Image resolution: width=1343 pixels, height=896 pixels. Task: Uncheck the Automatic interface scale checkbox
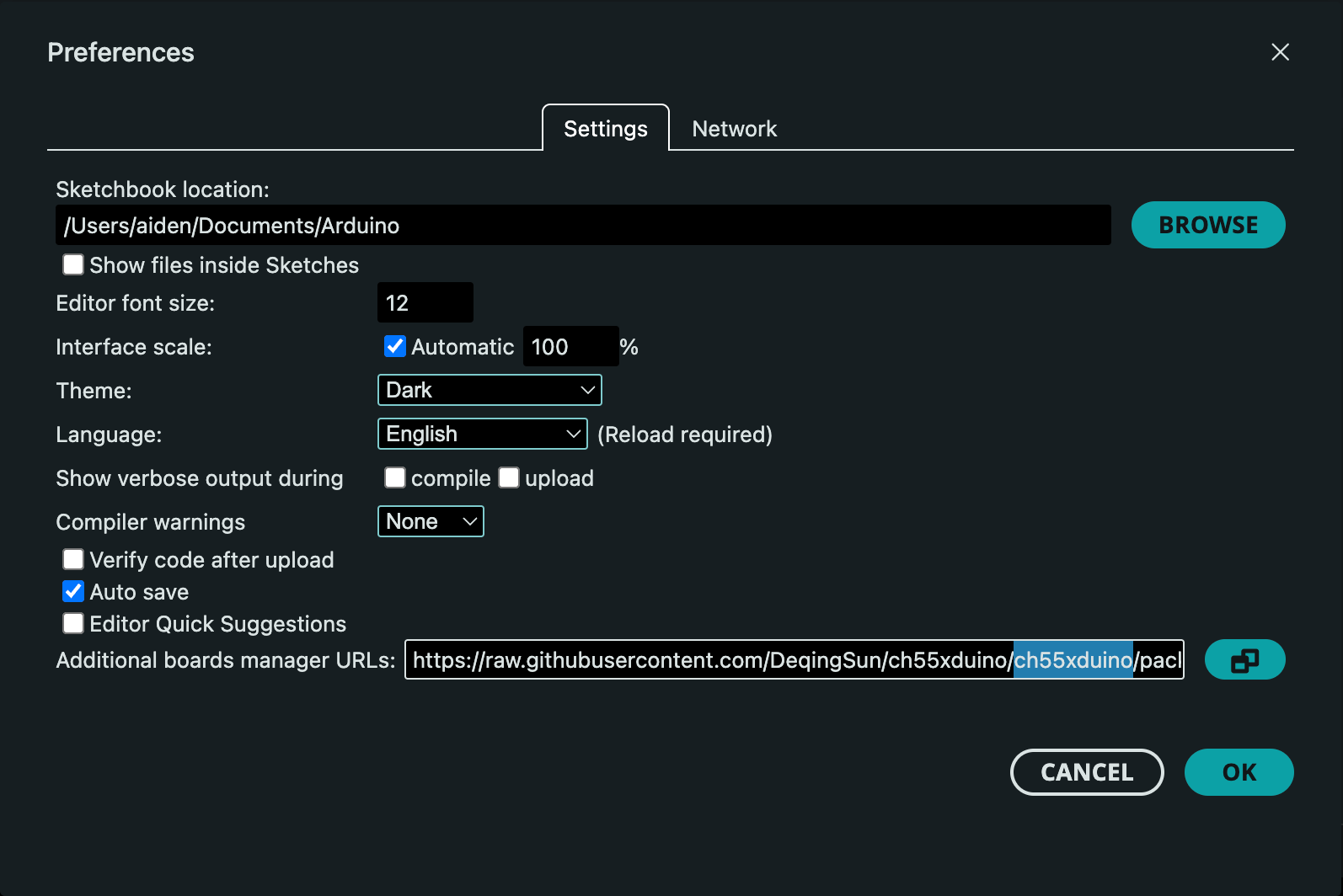click(x=395, y=347)
